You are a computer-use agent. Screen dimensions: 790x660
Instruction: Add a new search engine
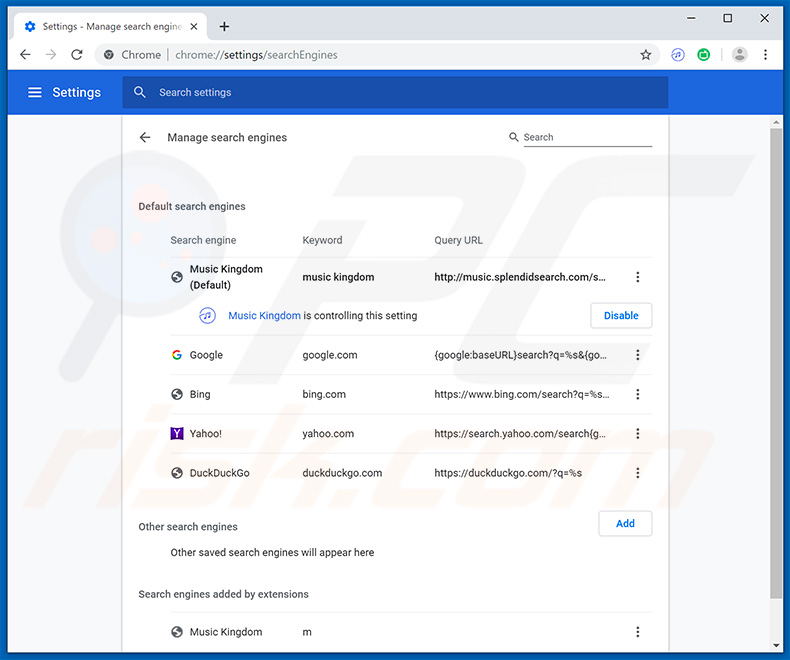tap(625, 523)
